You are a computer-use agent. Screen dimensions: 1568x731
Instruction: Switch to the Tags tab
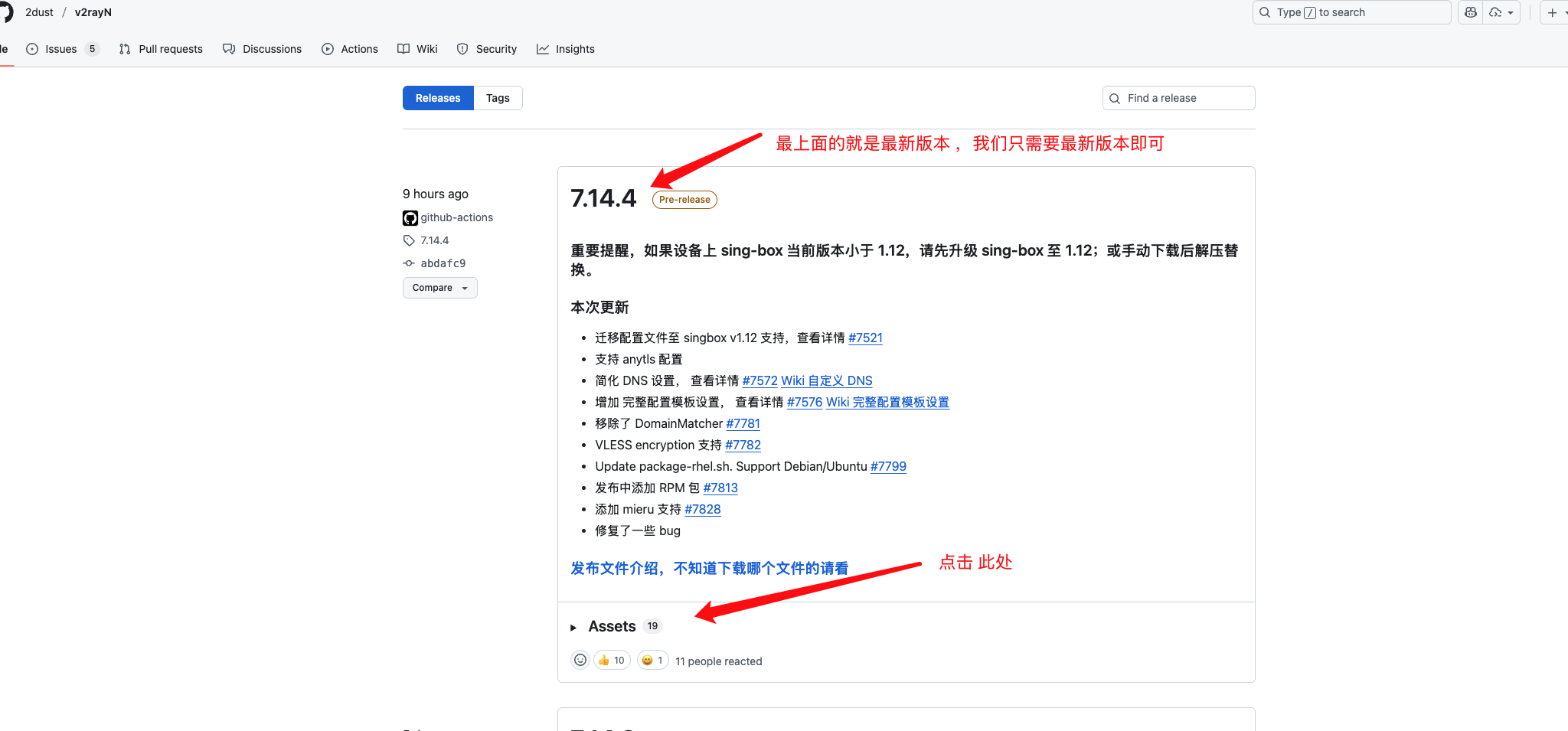(498, 98)
